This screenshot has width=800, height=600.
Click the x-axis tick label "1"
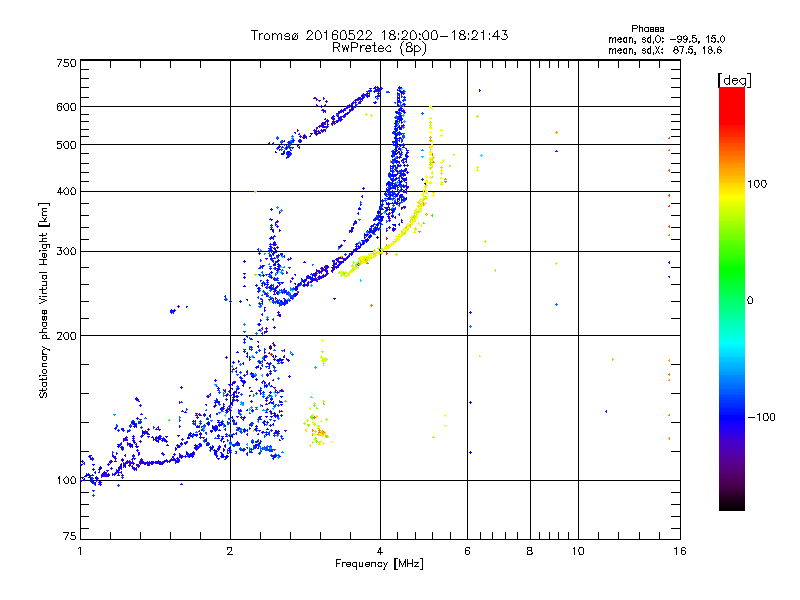(80, 551)
